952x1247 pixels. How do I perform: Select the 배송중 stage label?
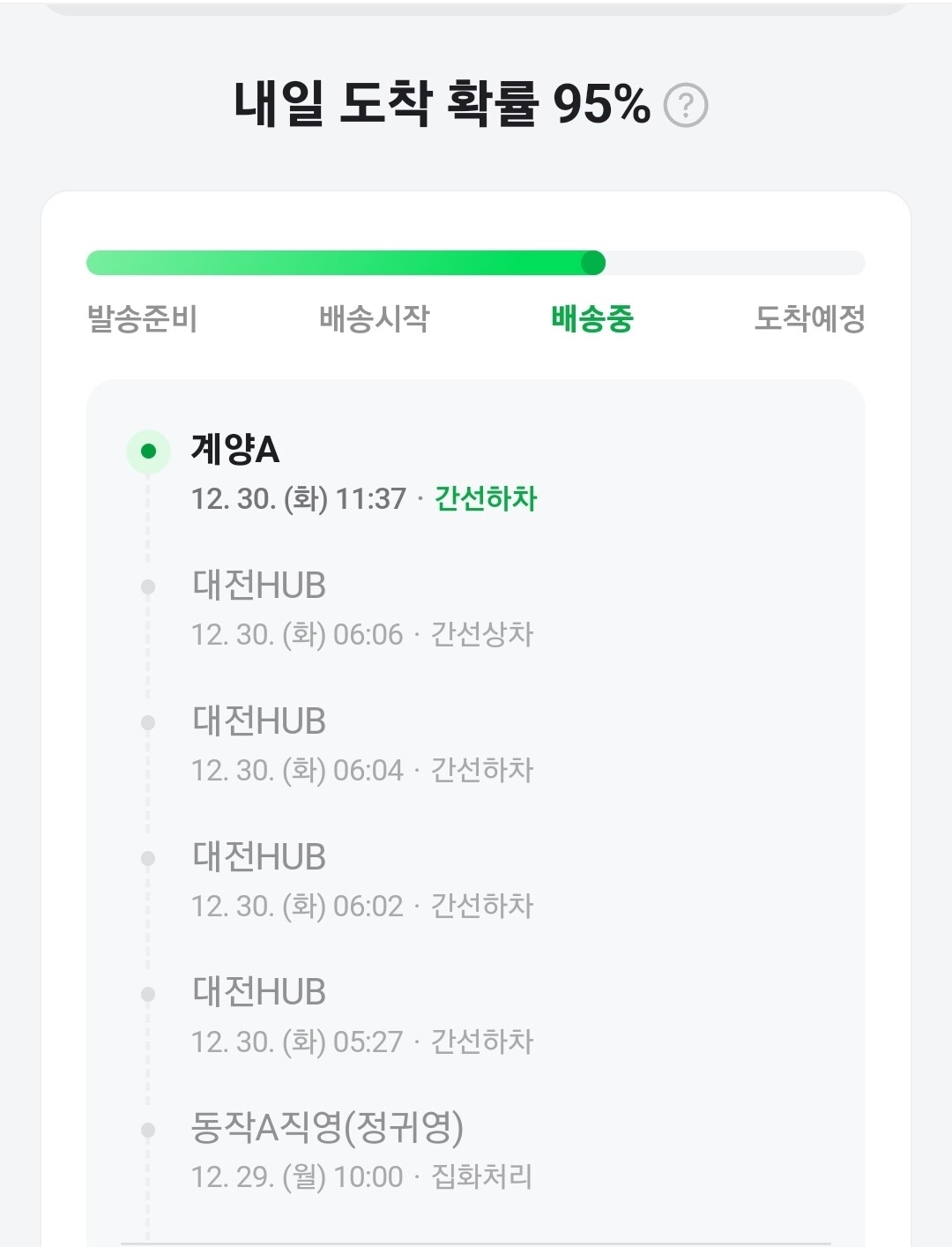click(592, 318)
